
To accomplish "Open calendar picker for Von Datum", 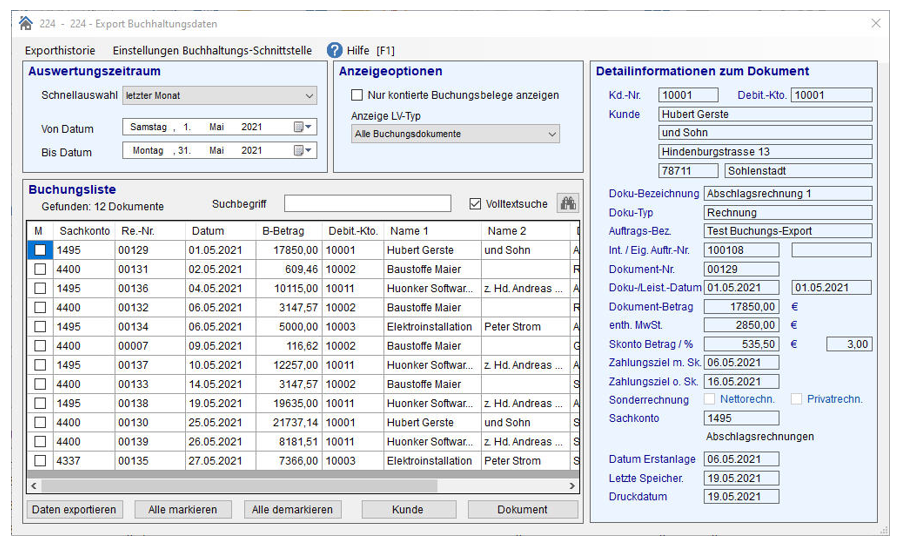I will coord(303,127).
